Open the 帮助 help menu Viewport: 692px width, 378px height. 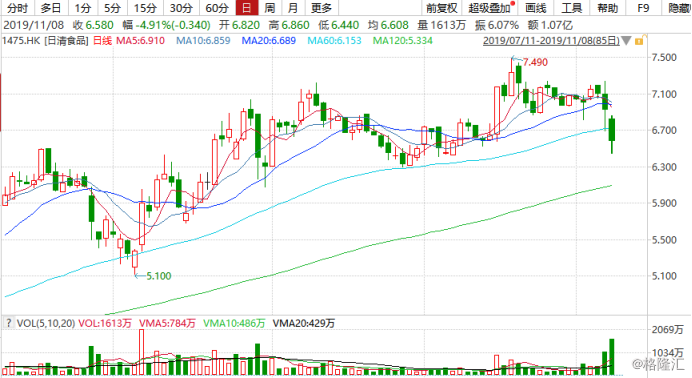tap(608, 8)
